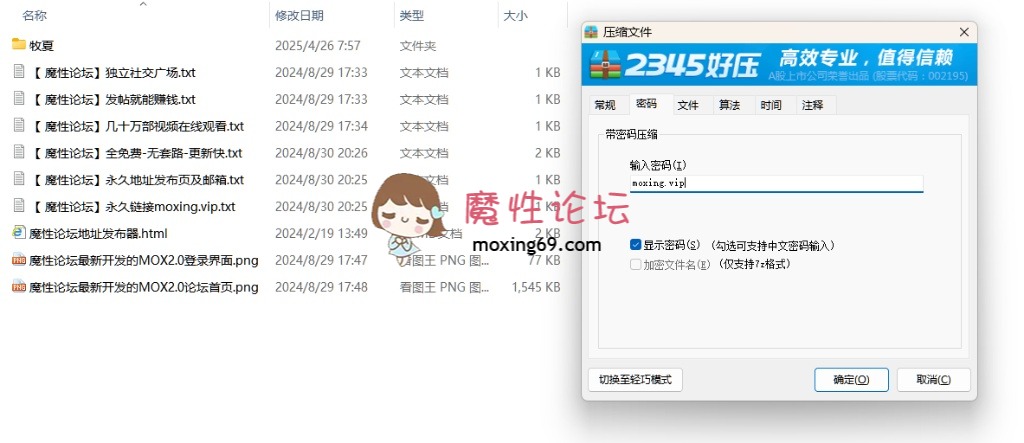
Task: Click the 2345好压 banner logo
Action: point(675,64)
